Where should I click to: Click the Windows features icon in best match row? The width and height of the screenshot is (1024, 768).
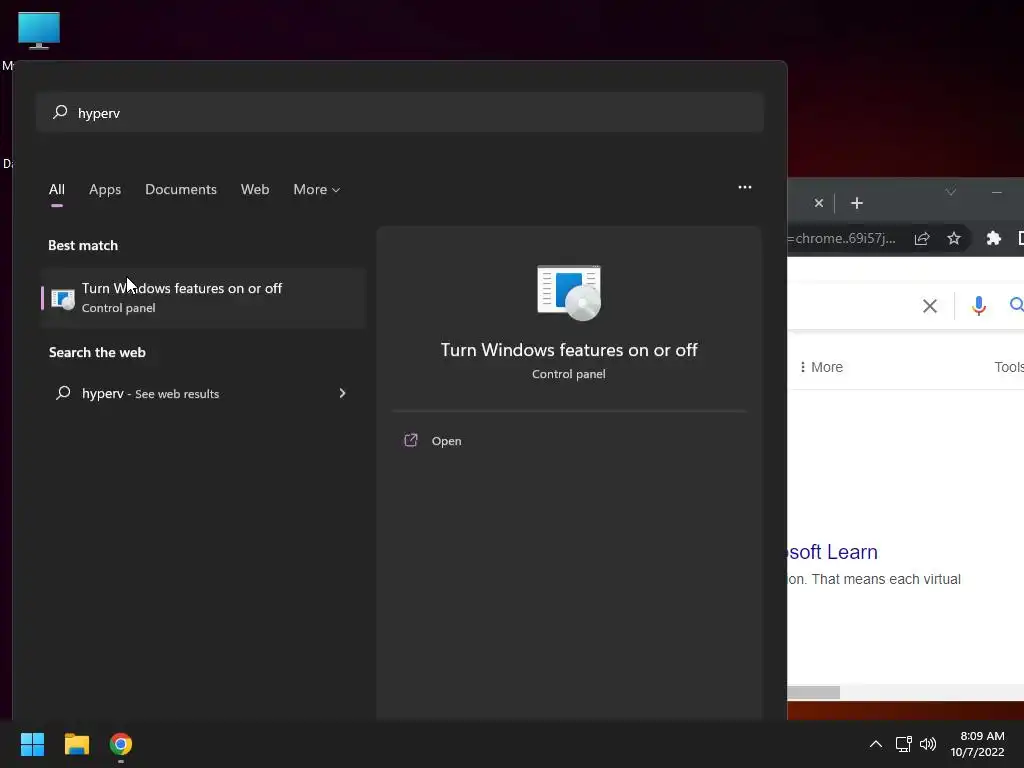(x=63, y=299)
